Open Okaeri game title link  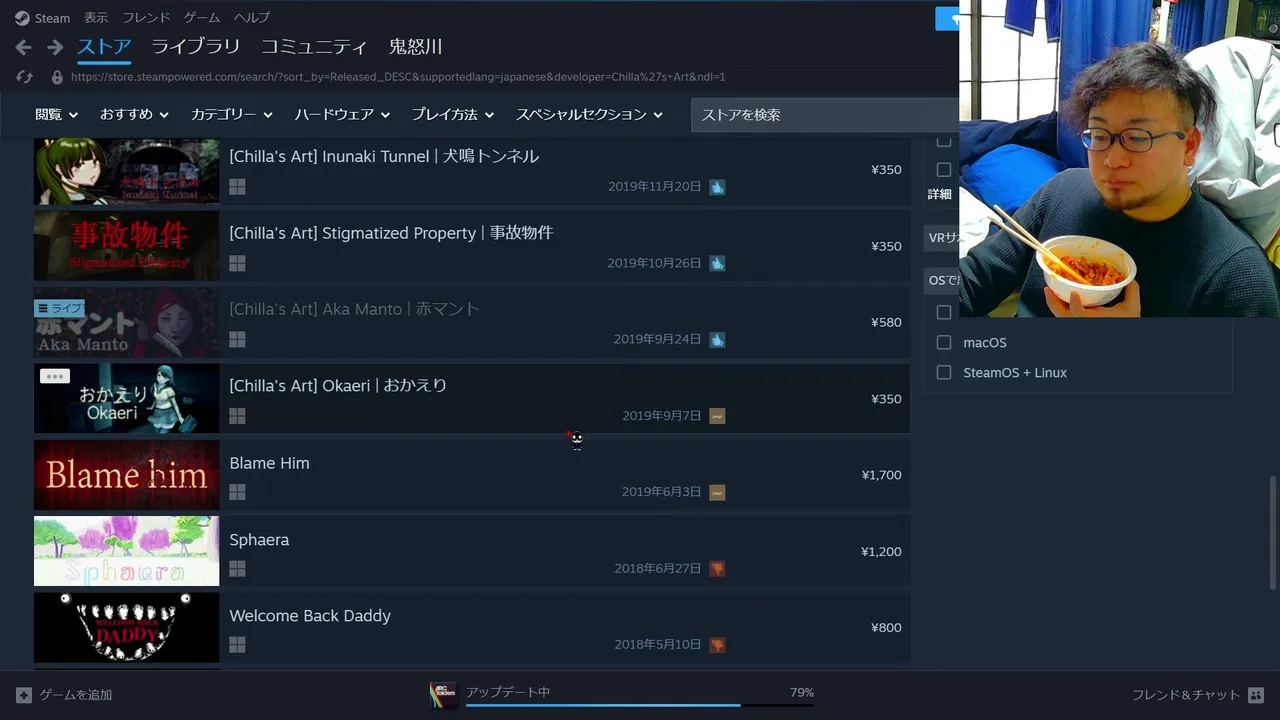click(x=338, y=385)
